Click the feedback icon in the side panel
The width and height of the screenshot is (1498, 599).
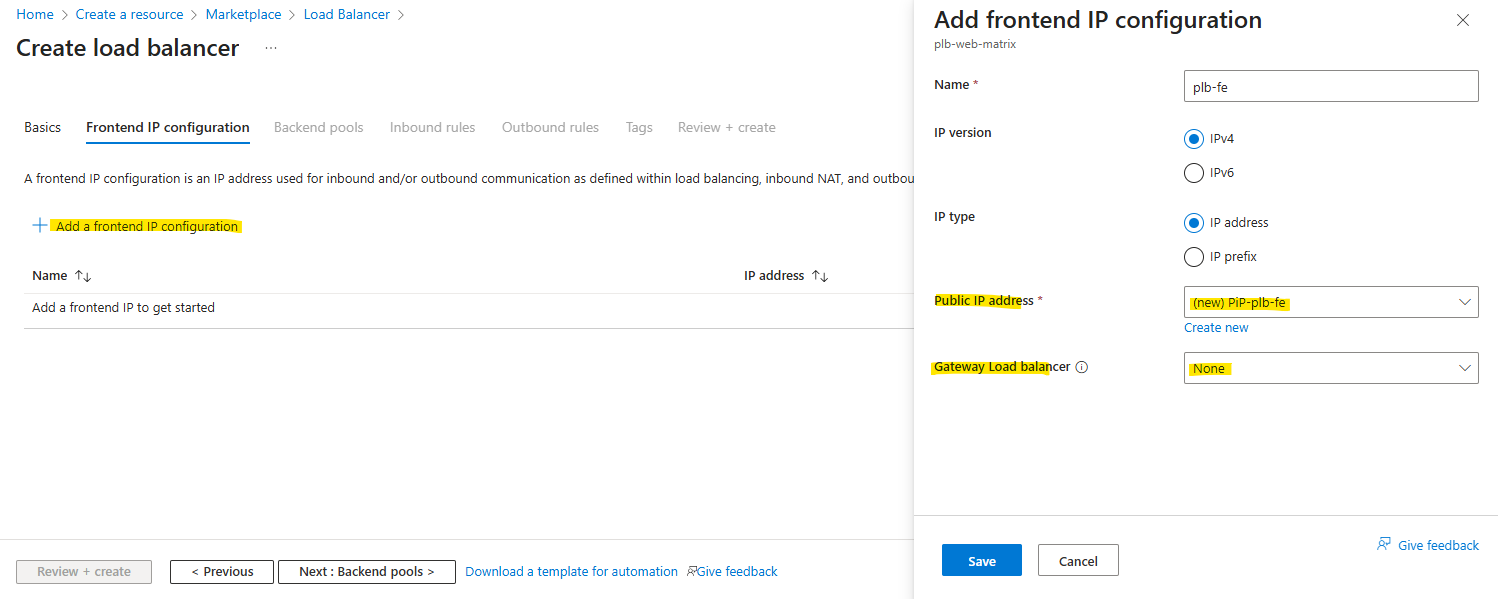point(1384,545)
